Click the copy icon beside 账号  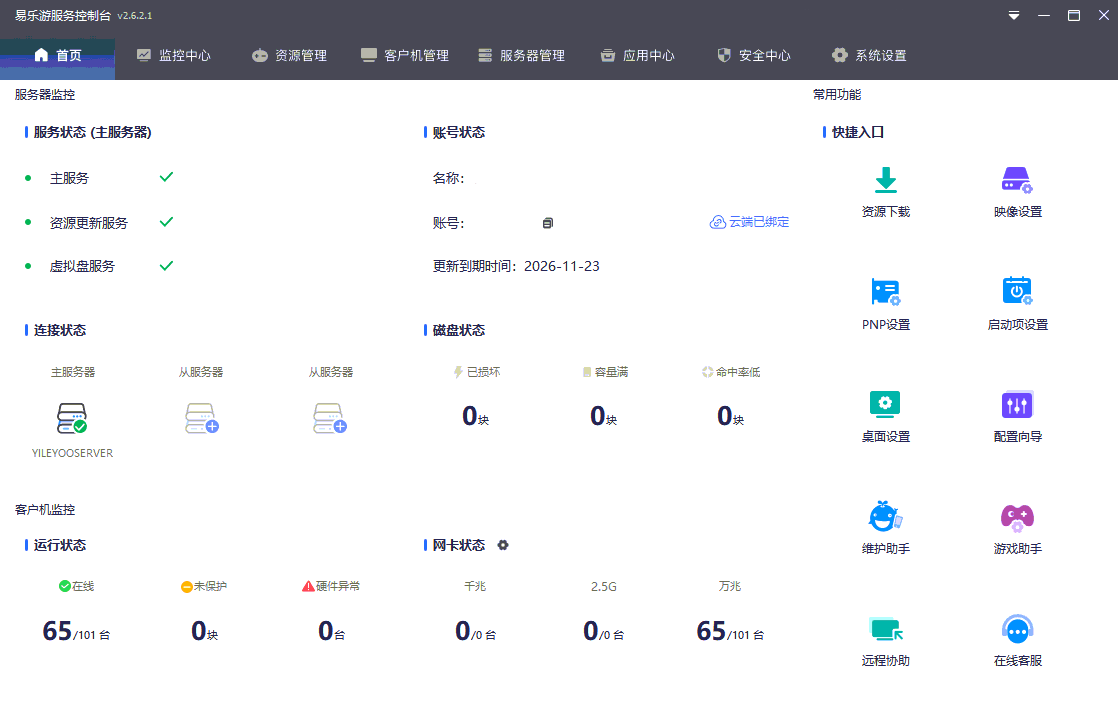(x=548, y=223)
